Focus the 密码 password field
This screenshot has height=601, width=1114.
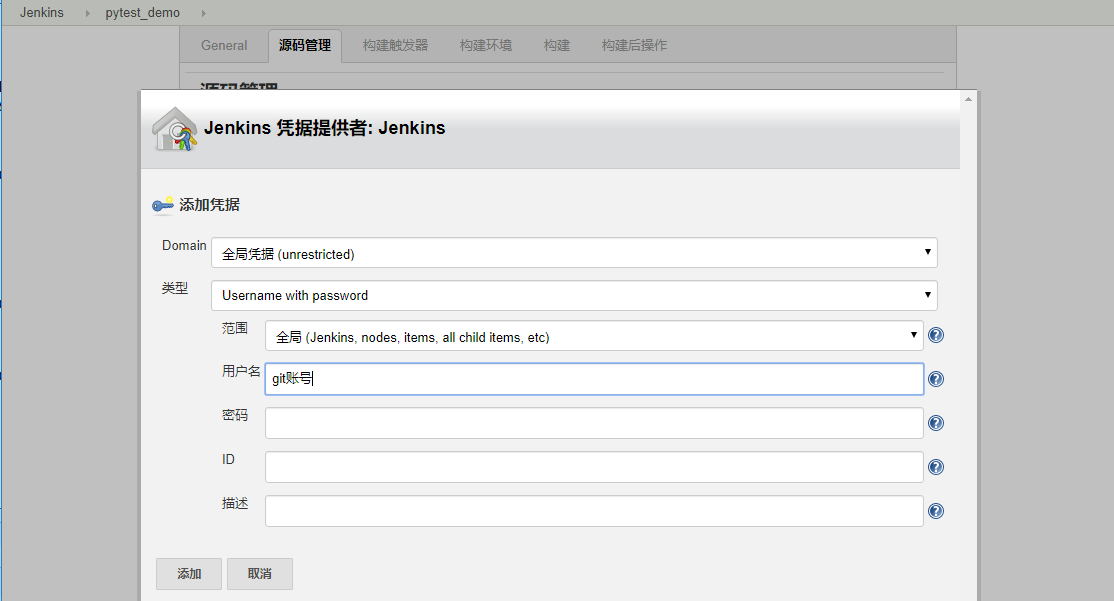pyautogui.click(x=594, y=423)
